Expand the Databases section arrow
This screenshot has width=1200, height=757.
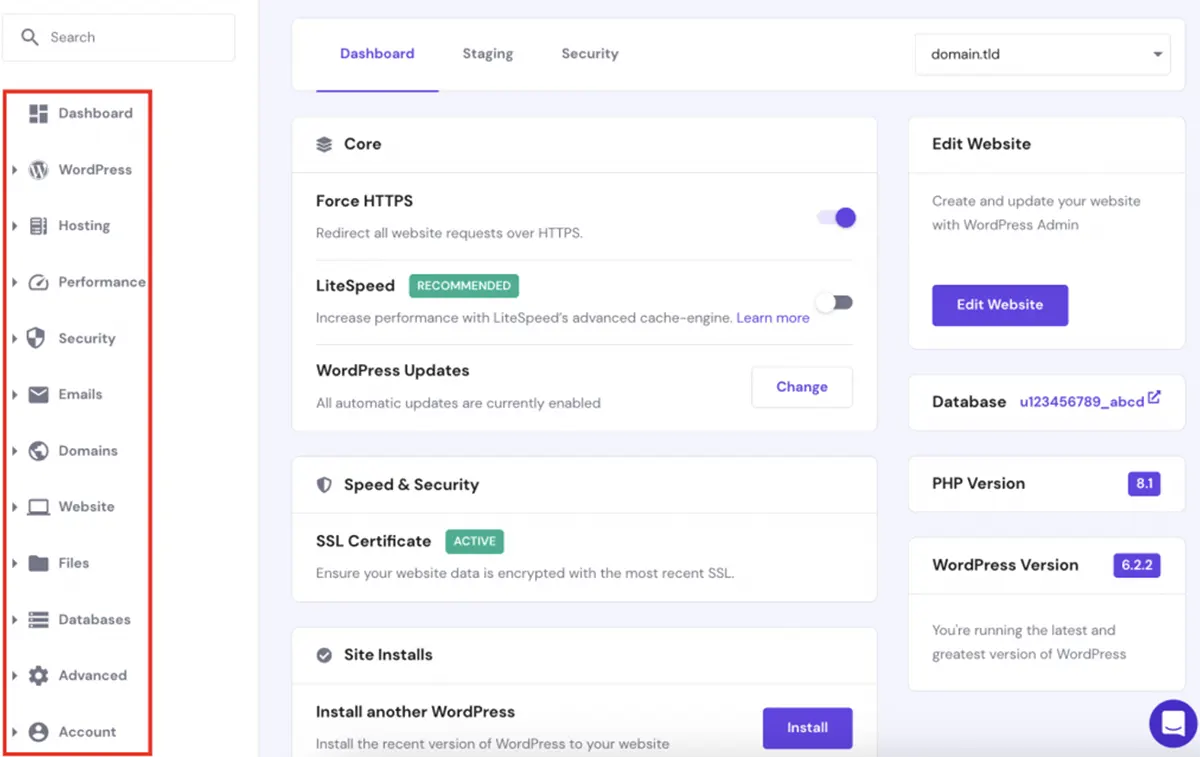(14, 620)
